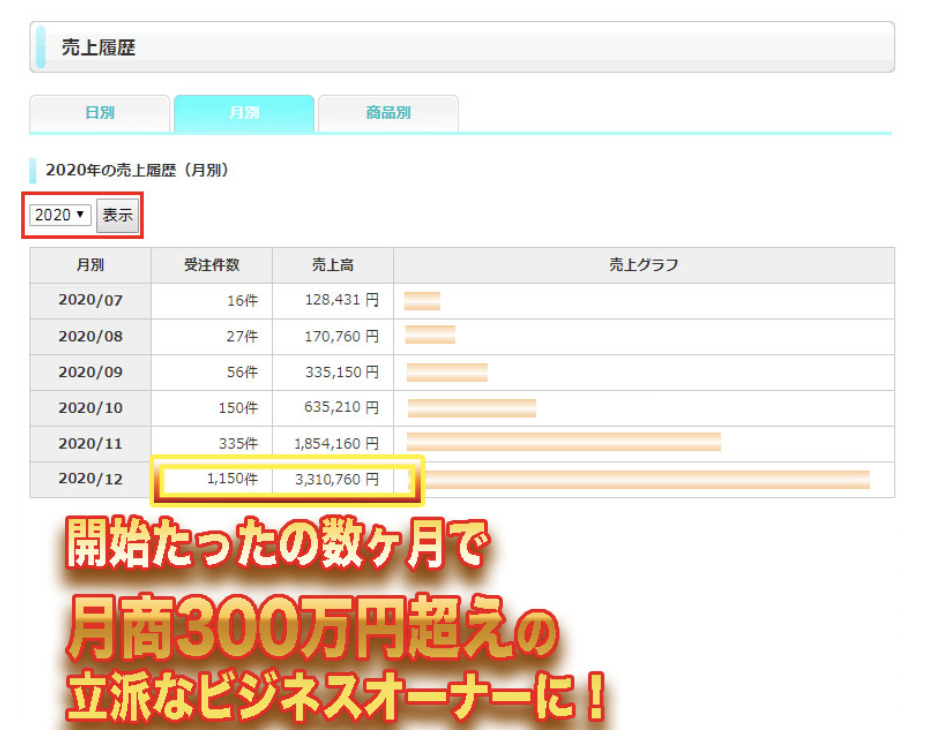Click the 1,854,160 円 sales value
The width and height of the screenshot is (938, 732).
tap(336, 444)
